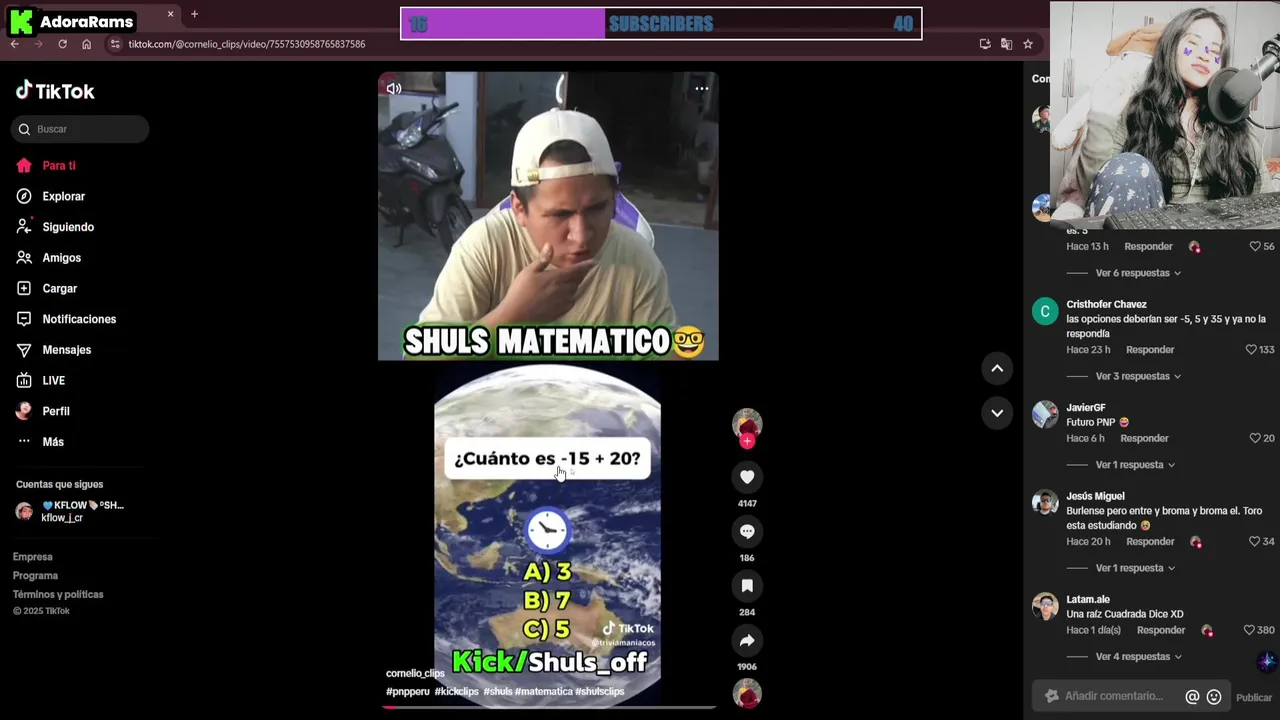This screenshot has width=1280, height=720.
Task: Expand Ver 1 respuesta under Jesús Miguel
Action: click(x=1135, y=568)
